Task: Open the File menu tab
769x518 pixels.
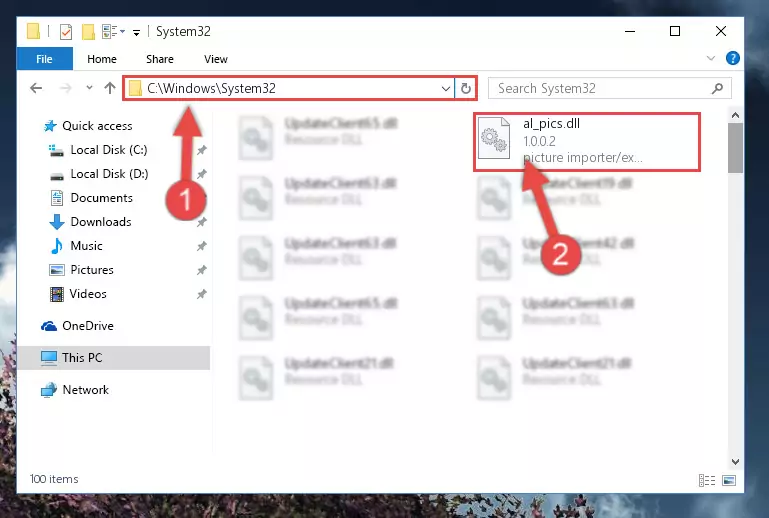Action: (x=44, y=59)
